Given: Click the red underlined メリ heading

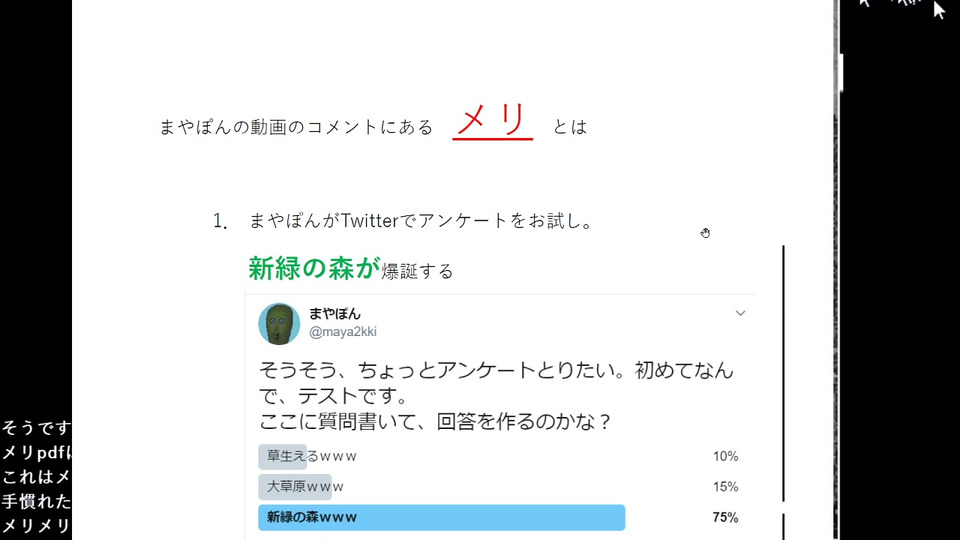Looking at the screenshot, I should tap(492, 120).
